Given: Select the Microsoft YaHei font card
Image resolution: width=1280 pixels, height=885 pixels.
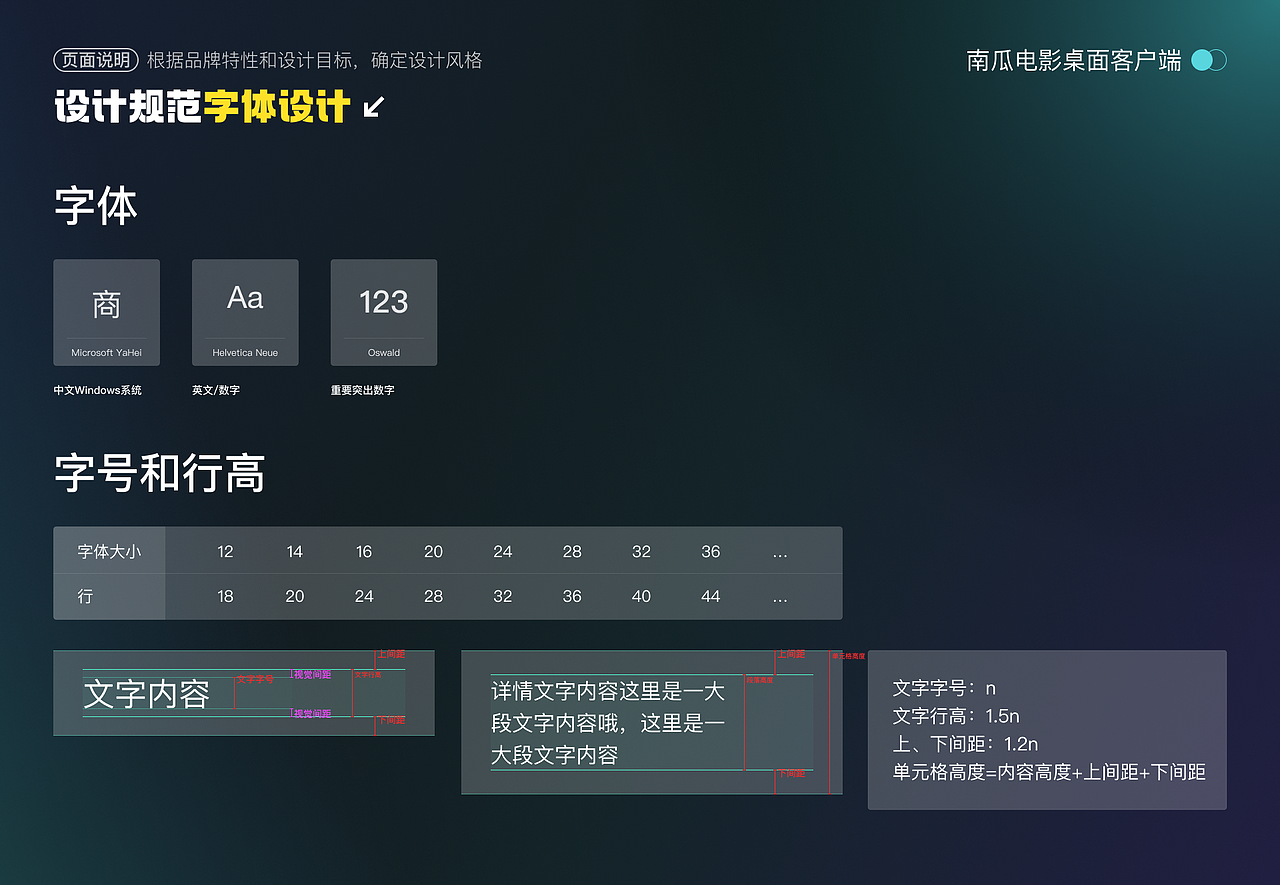Looking at the screenshot, I should [x=106, y=312].
